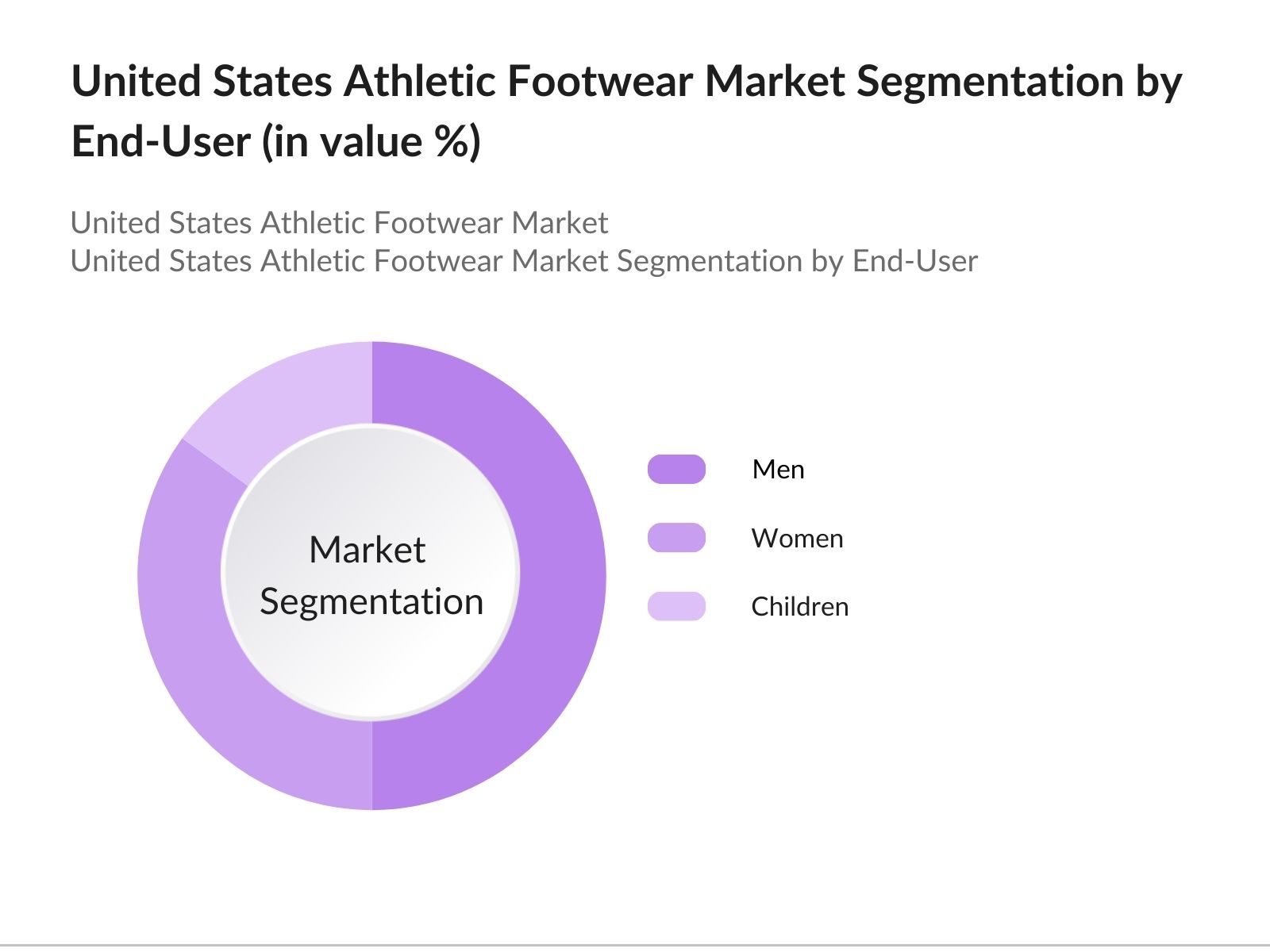Select the Children legend label
Viewport: 1270px width, 952px height.
click(x=799, y=607)
